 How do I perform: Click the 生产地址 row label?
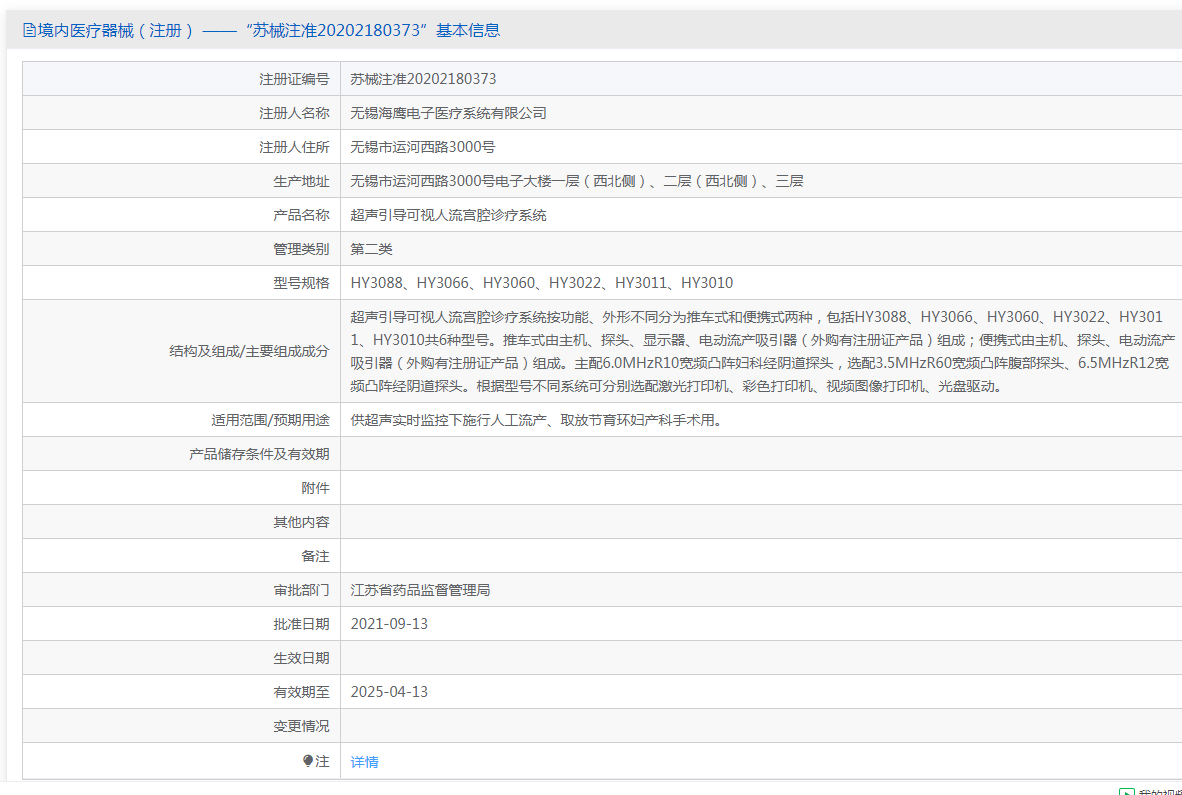tap(301, 181)
